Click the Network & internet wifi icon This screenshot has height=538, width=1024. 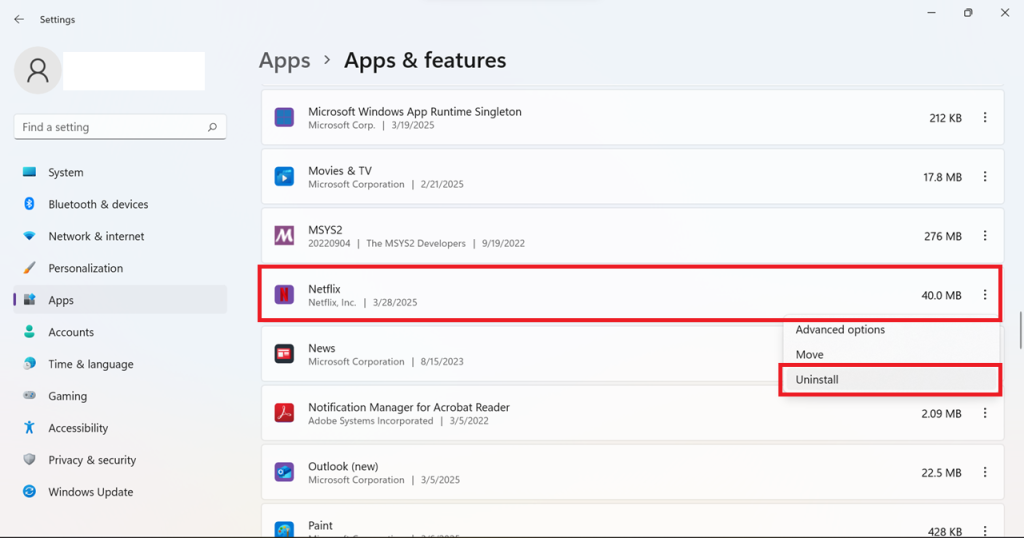pos(29,236)
